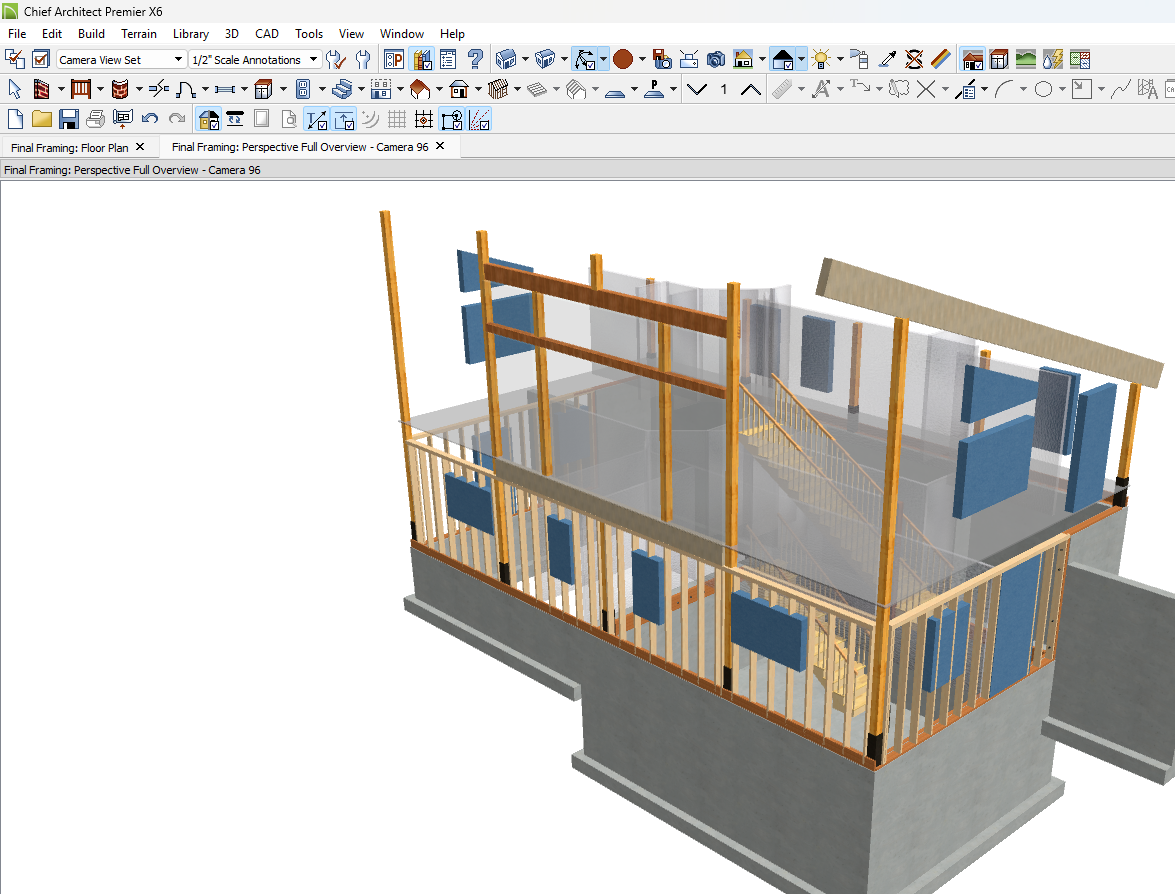This screenshot has height=894, width=1175.
Task: Open the Build menu
Action: pos(91,34)
